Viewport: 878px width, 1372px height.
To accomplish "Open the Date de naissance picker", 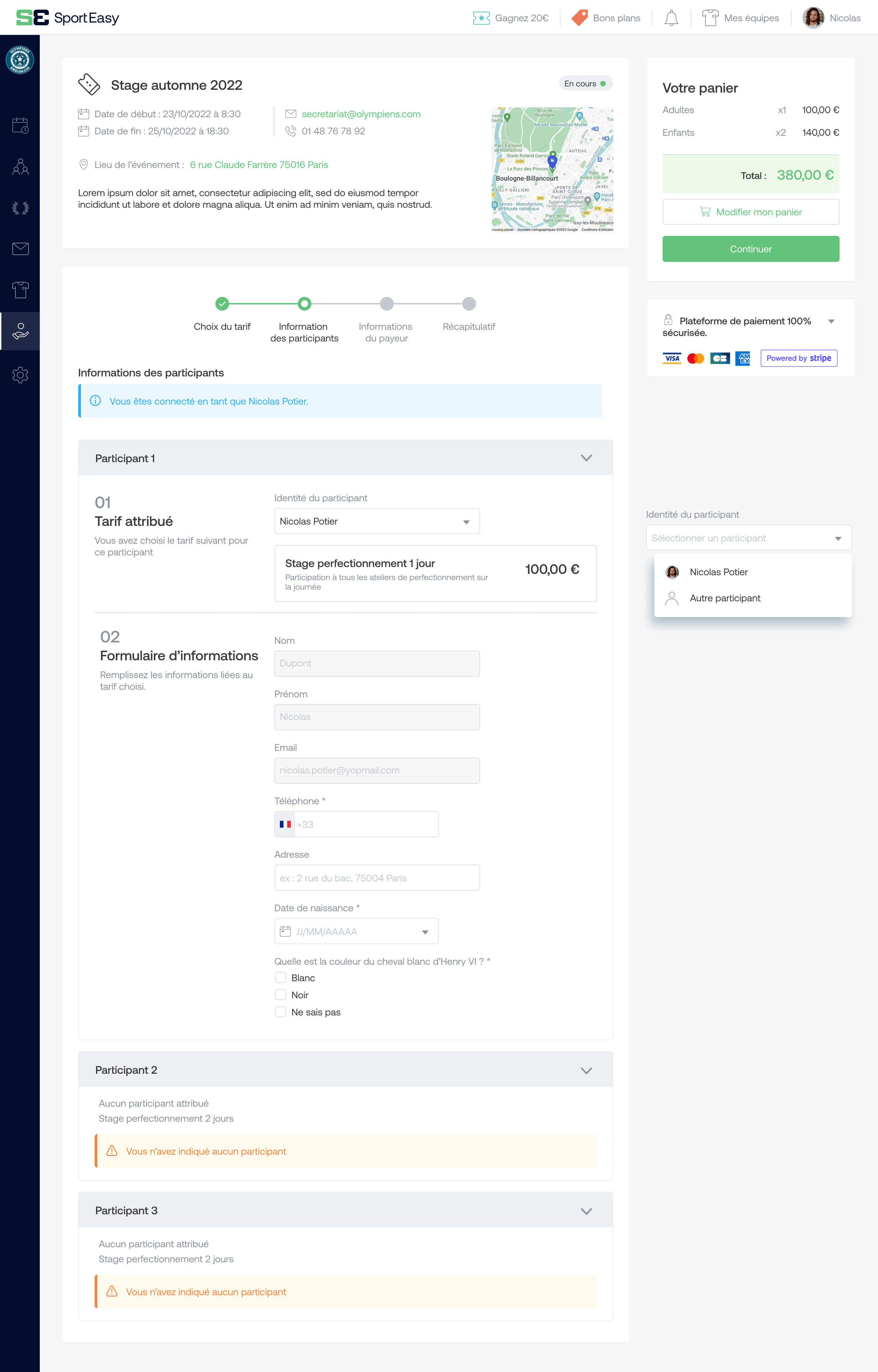I will tap(356, 931).
